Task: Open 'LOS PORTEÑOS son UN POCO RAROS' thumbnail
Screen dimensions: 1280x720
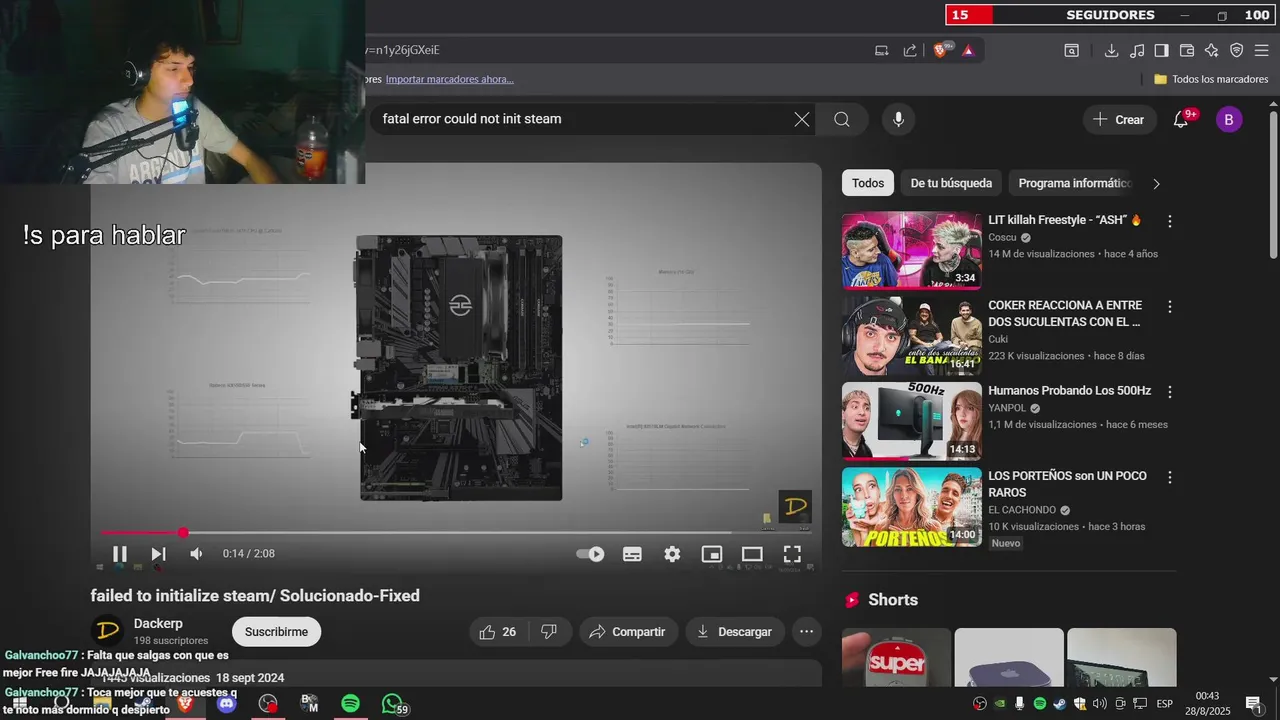Action: [x=911, y=507]
